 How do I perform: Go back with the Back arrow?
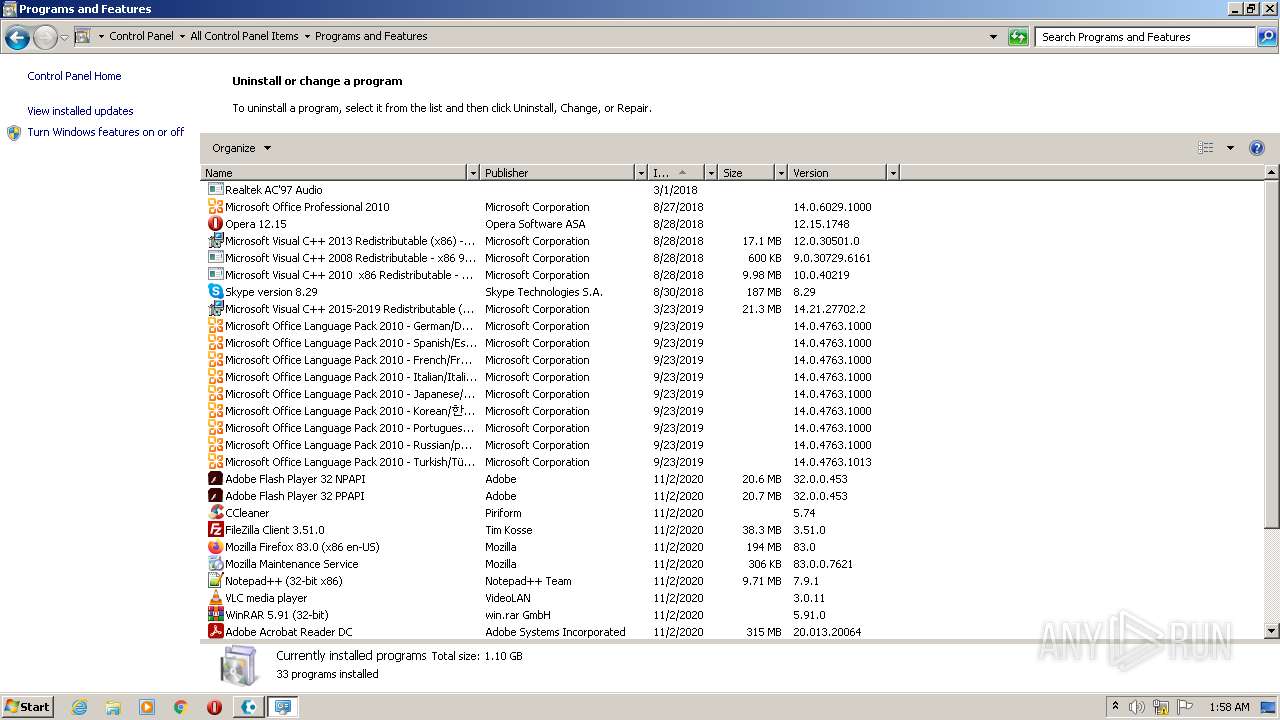tap(17, 38)
